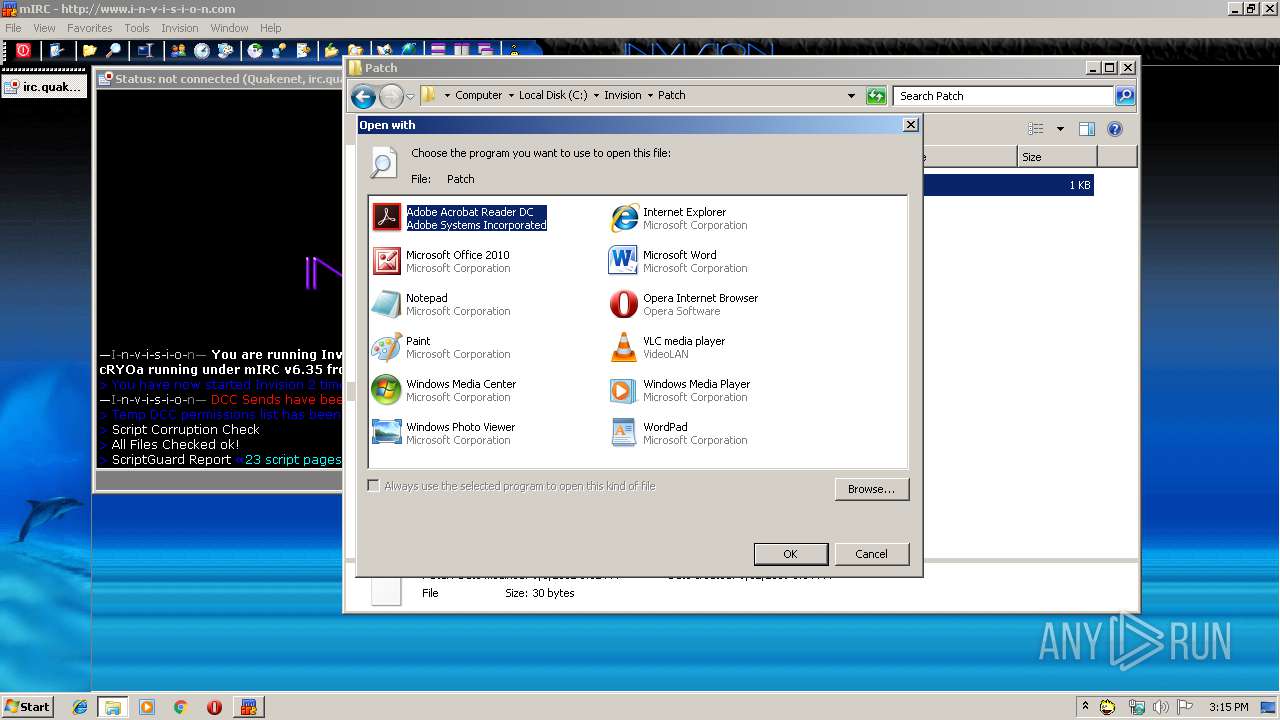Click the taskbar clock showing 3:15 PM
1280x720 pixels.
click(1228, 707)
